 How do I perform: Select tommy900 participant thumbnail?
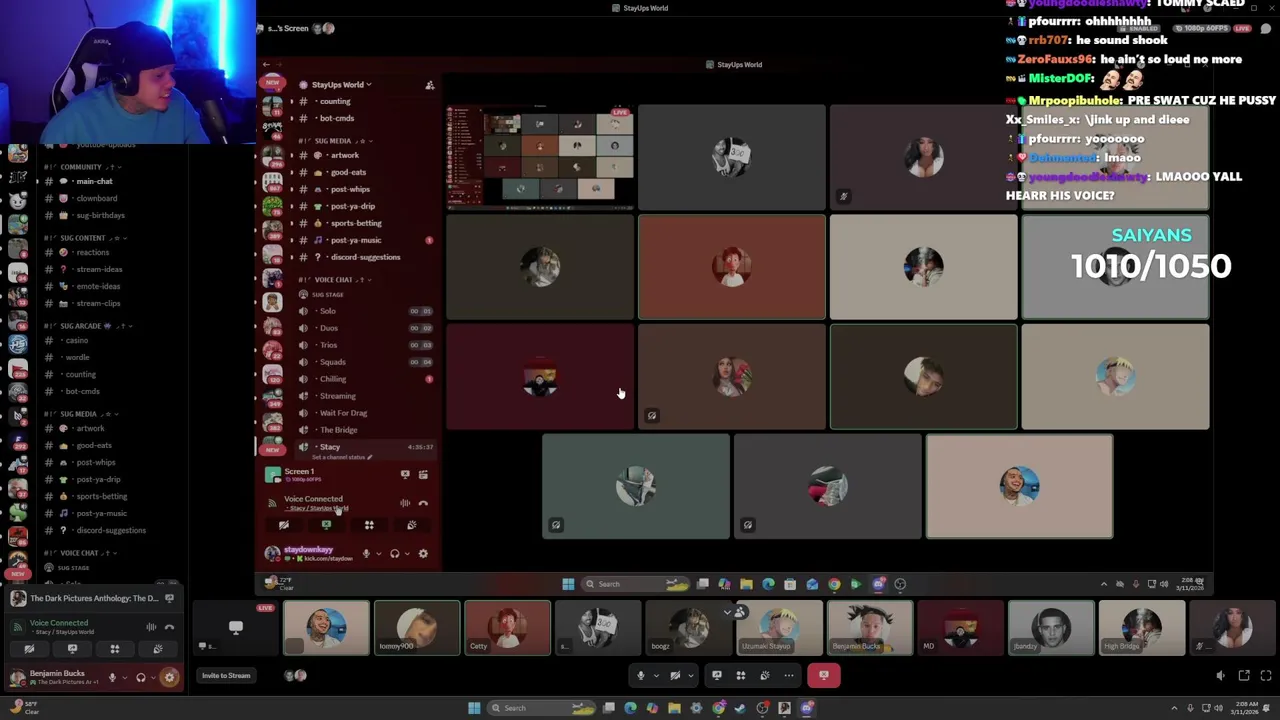click(x=417, y=628)
